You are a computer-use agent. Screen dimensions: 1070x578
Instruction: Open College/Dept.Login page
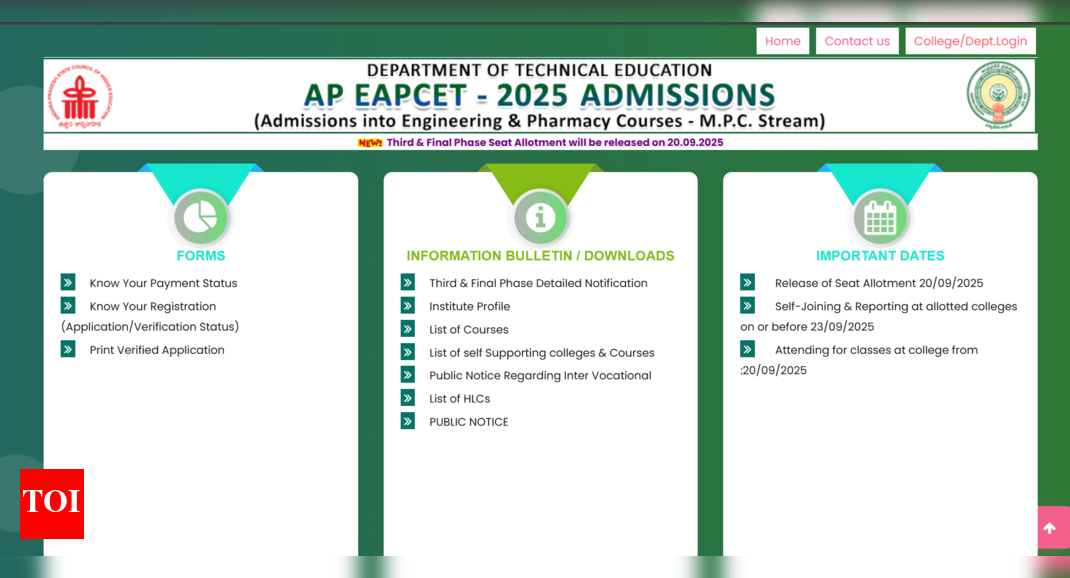(970, 41)
